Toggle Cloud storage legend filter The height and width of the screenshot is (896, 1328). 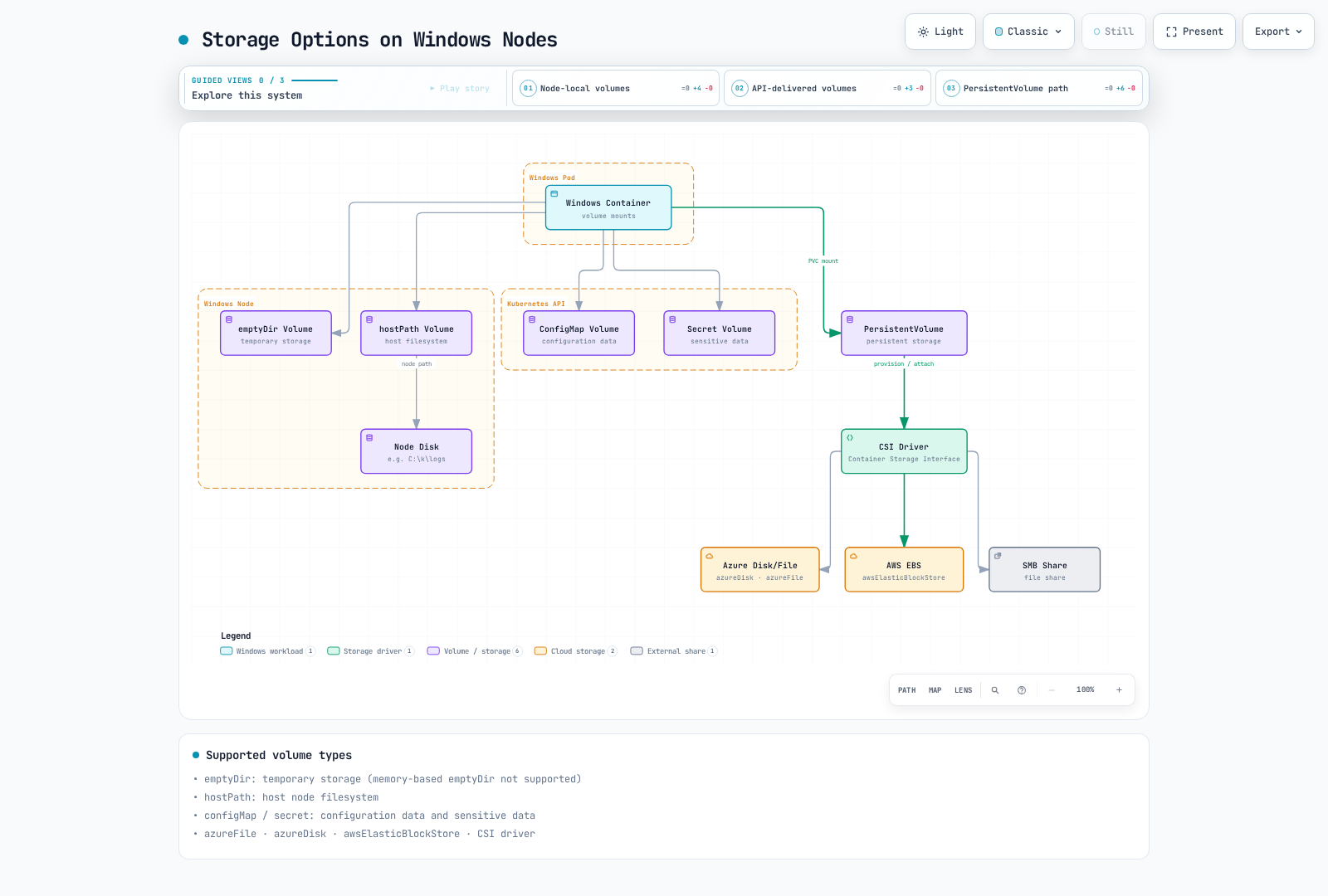click(576, 651)
